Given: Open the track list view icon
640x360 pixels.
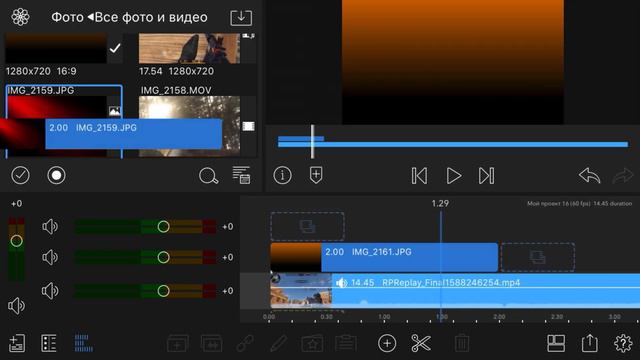Looking at the screenshot, I should (49, 343).
